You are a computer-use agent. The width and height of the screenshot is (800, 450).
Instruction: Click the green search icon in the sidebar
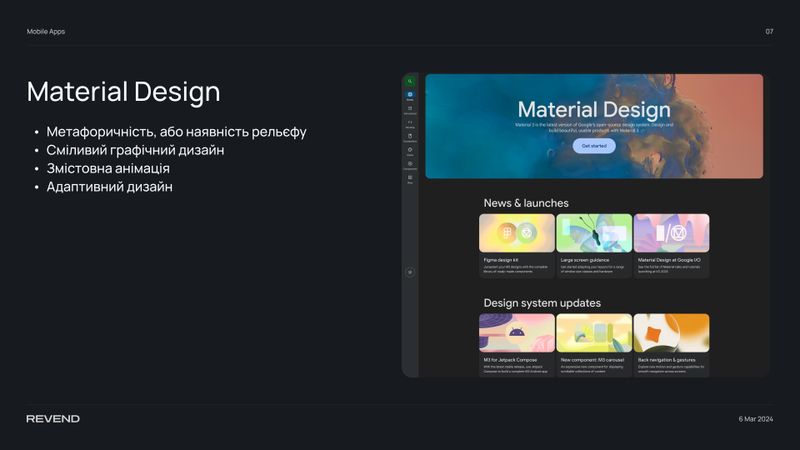point(410,82)
